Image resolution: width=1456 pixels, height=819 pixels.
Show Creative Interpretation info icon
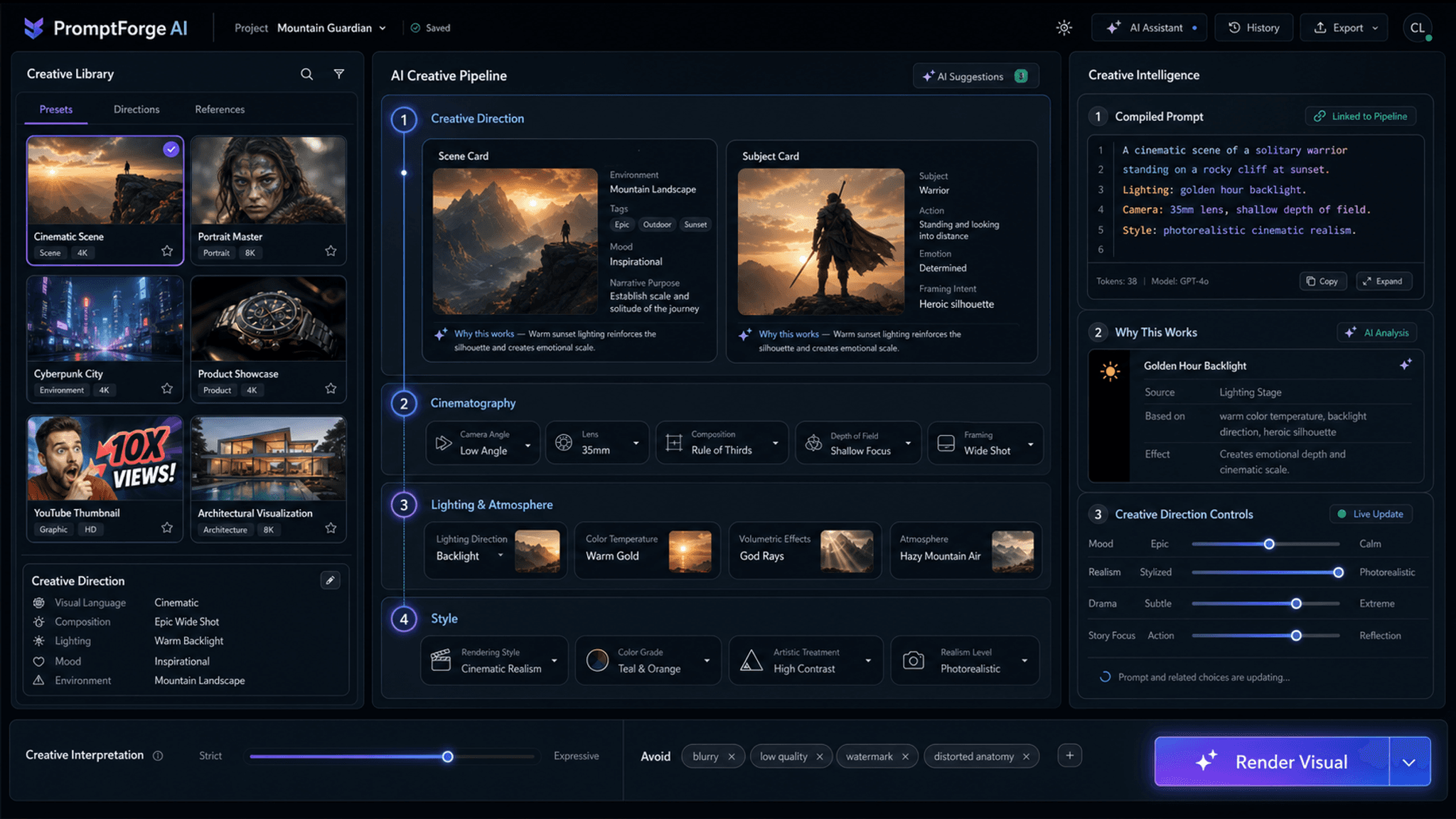coord(158,756)
